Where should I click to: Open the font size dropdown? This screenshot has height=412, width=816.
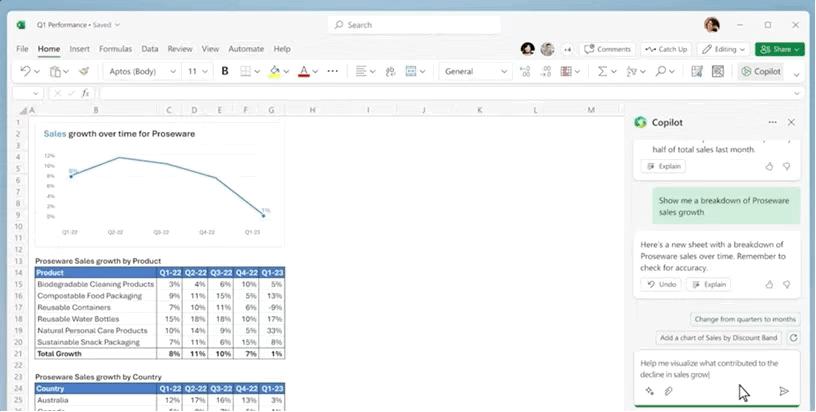tap(197, 71)
